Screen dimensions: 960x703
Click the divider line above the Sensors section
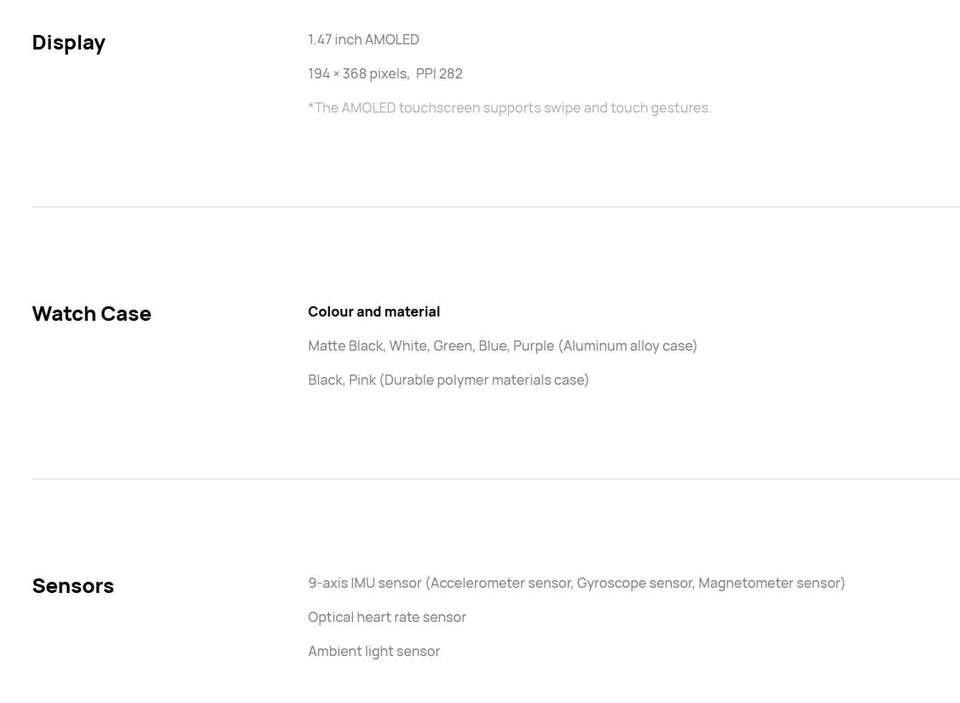click(495, 479)
